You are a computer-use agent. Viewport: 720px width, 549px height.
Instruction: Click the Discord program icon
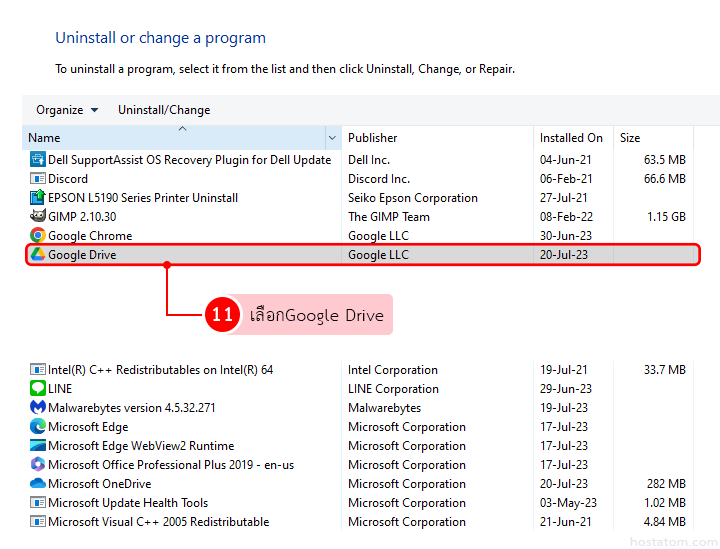[38, 179]
